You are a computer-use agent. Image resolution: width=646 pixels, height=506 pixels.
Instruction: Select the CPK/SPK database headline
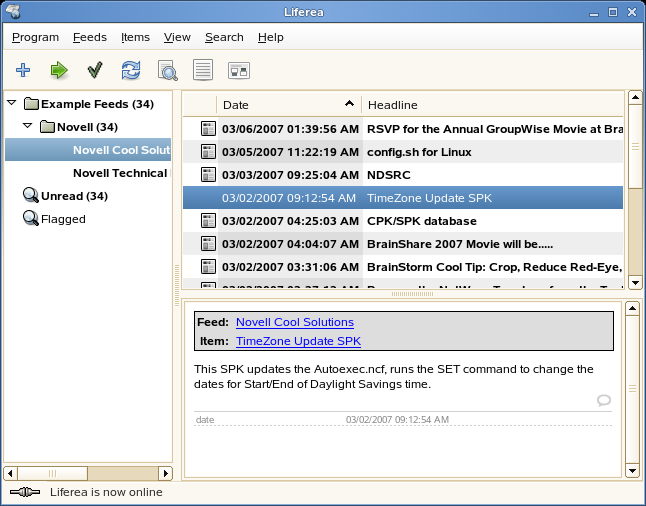pos(421,221)
